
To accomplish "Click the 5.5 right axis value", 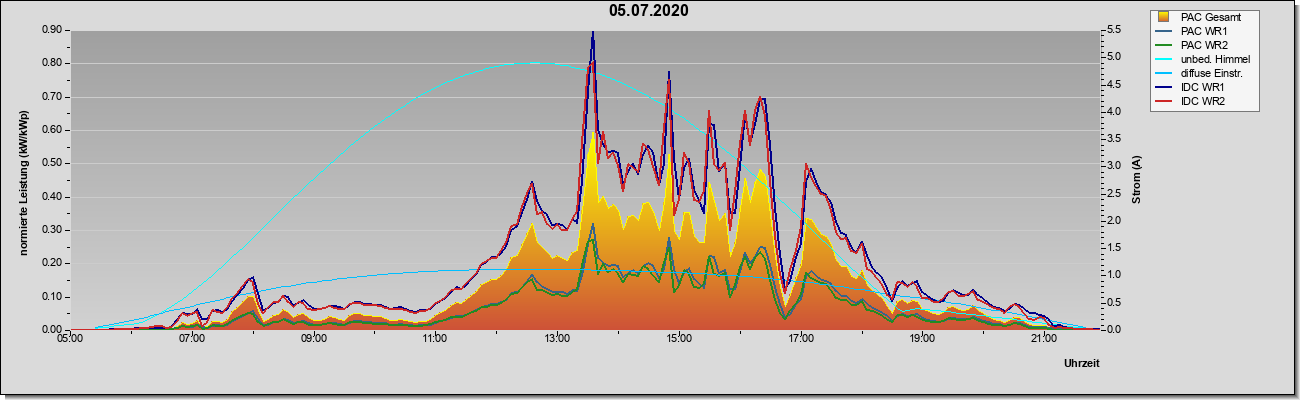I will (1115, 30).
